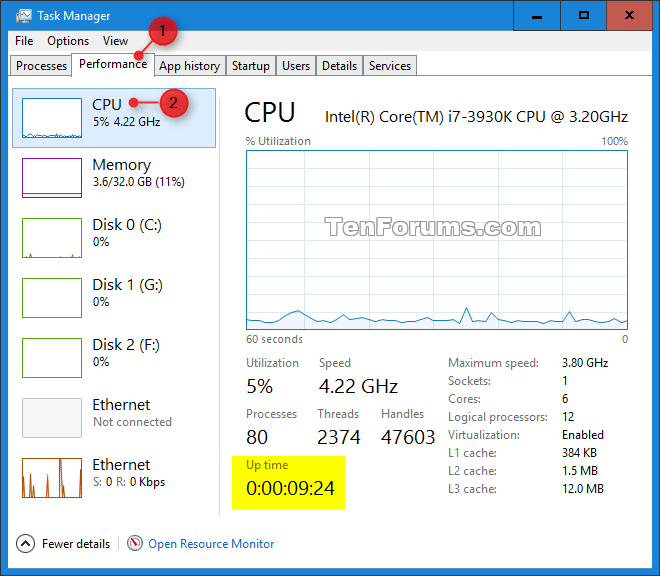Select the Memory mini graph thumbnail
660x576 pixels.
tap(52, 178)
